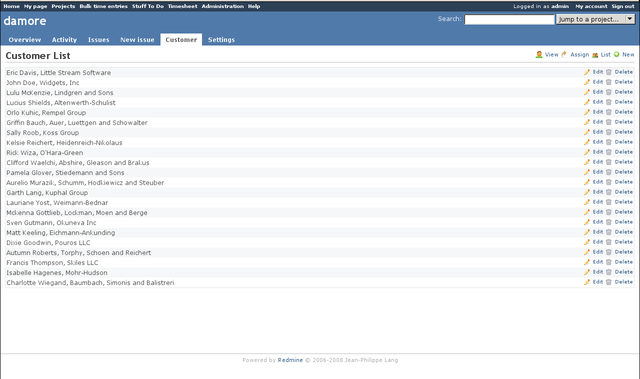
Task: Open Stuff To Do menu link
Action: (148, 6)
